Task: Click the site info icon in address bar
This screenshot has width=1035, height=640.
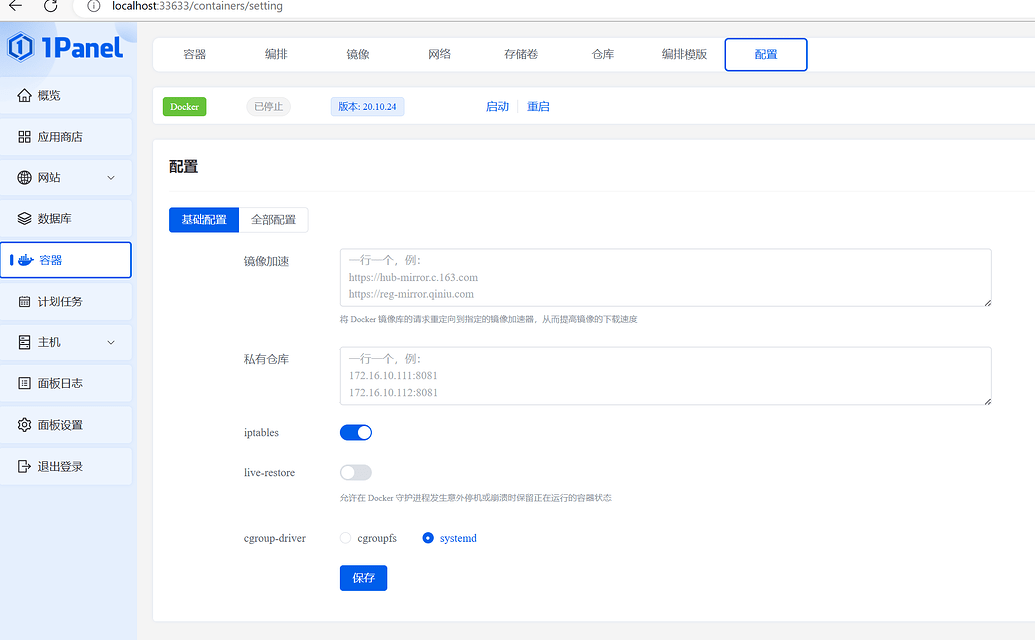Action: click(94, 6)
